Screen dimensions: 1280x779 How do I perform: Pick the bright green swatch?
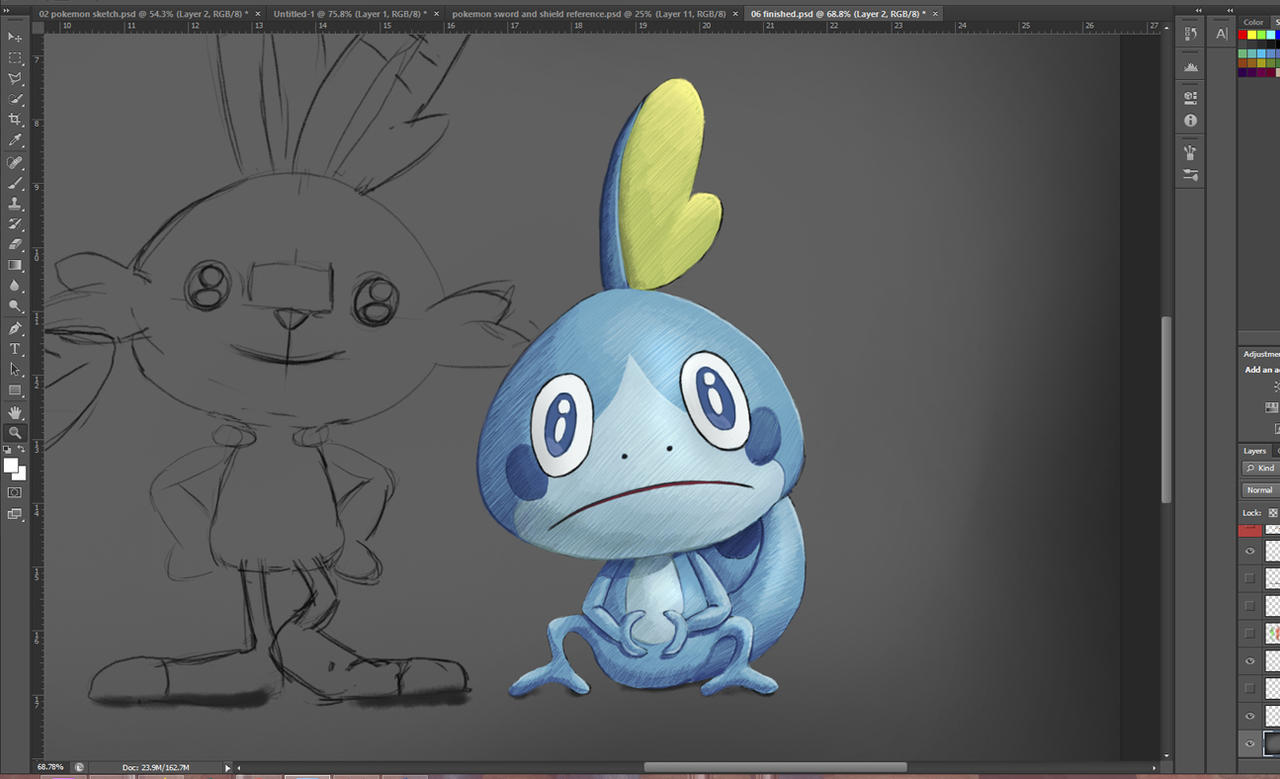(x=1261, y=35)
